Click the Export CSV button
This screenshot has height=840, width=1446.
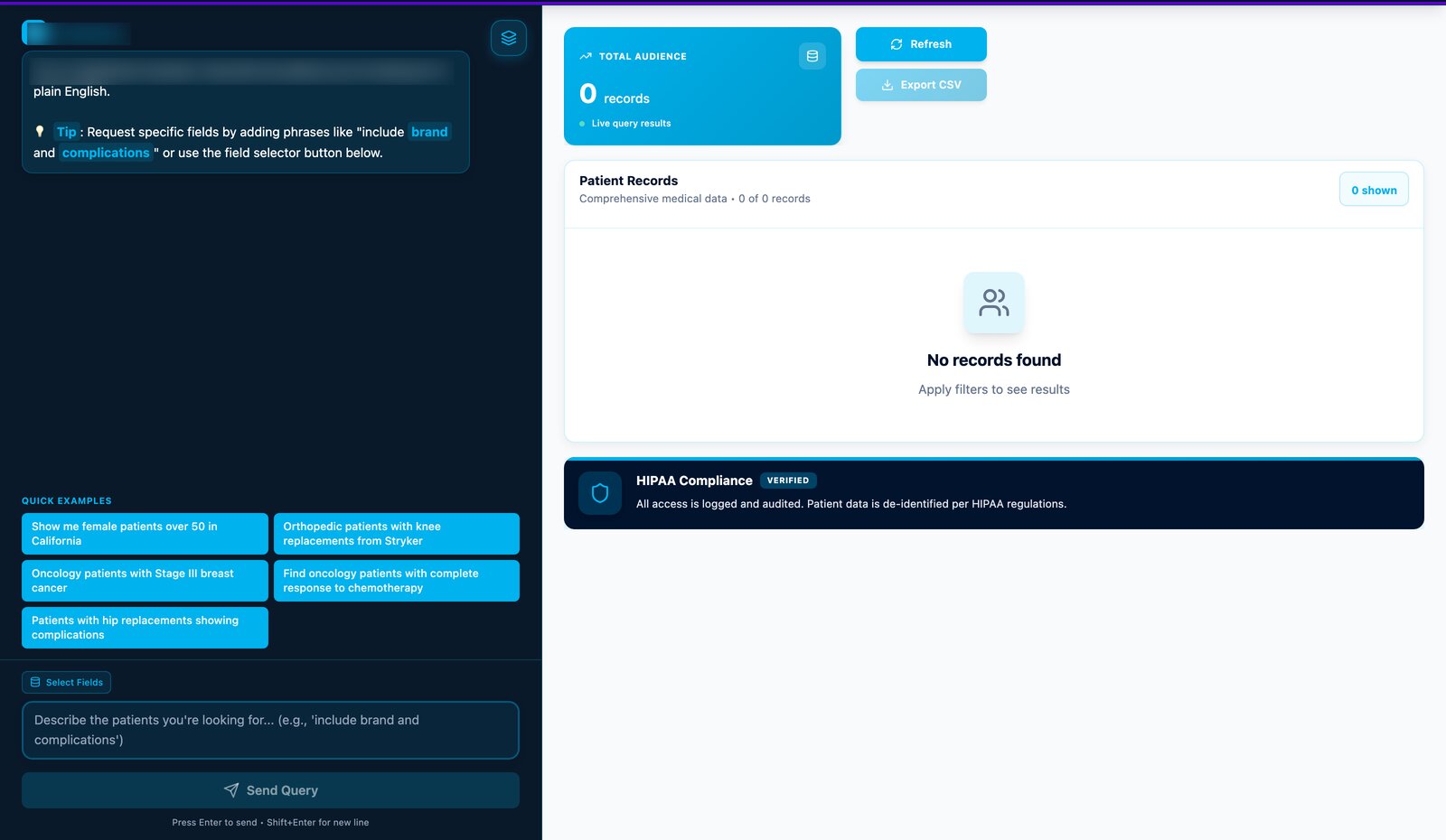[x=921, y=85]
